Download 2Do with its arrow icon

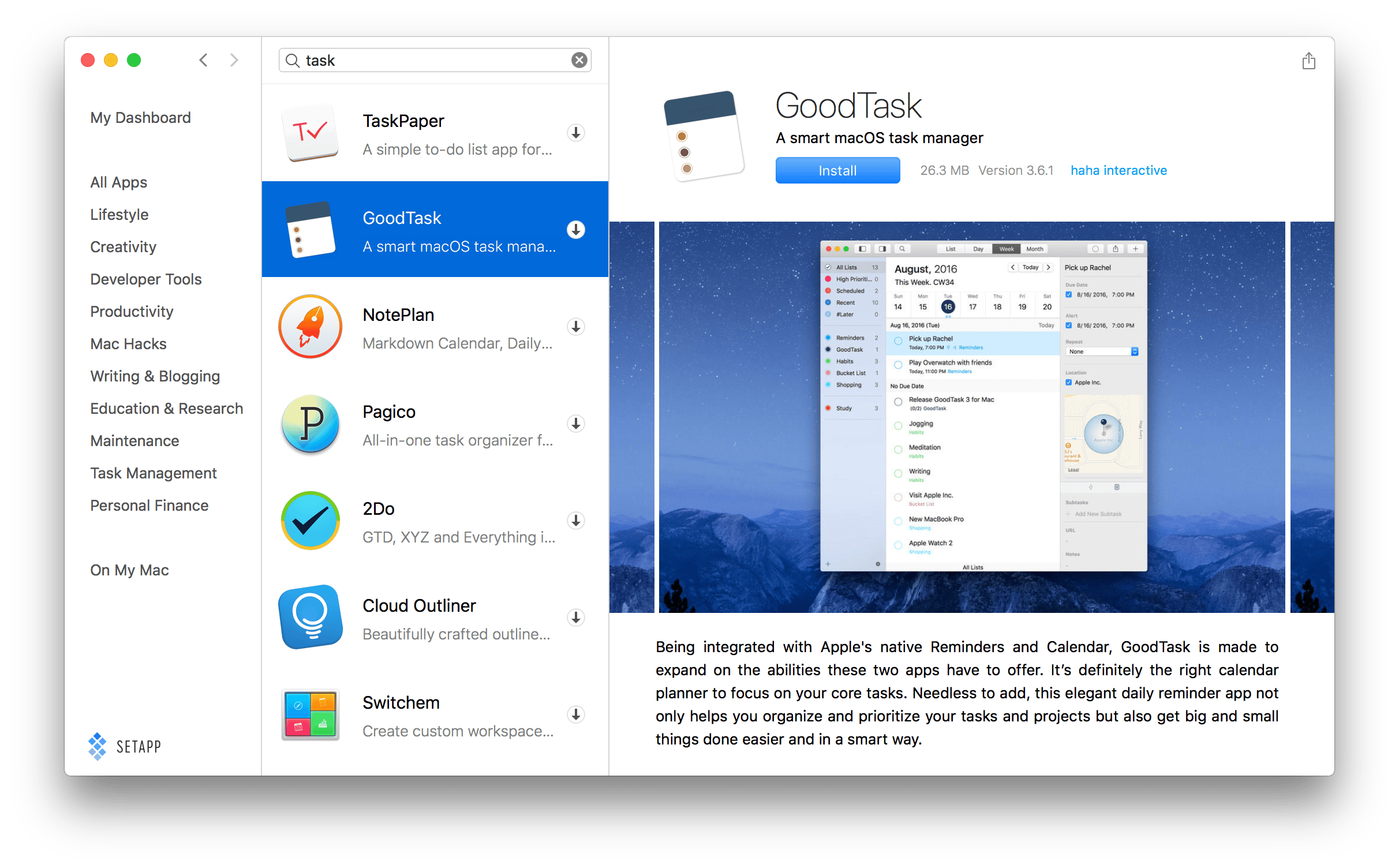click(x=576, y=521)
